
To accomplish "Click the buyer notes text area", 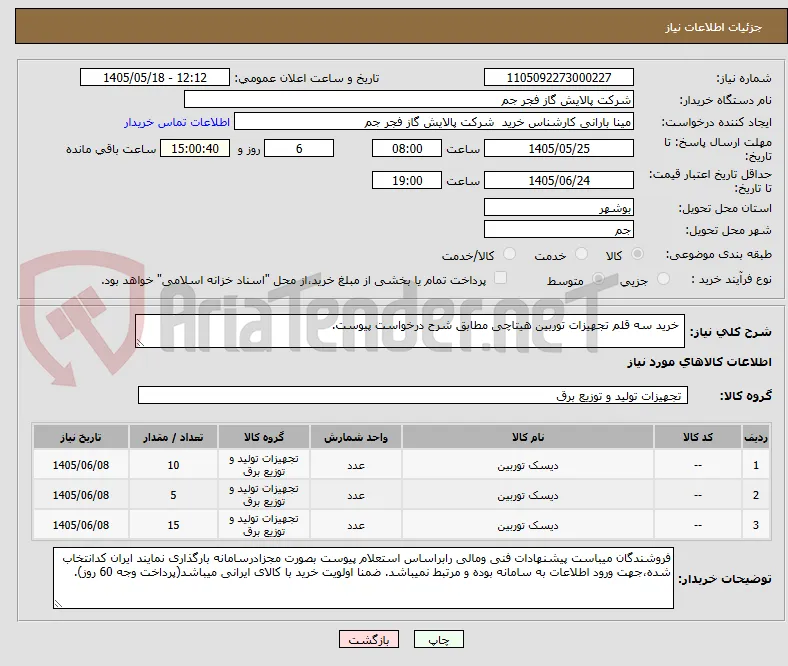I will click(x=363, y=578).
